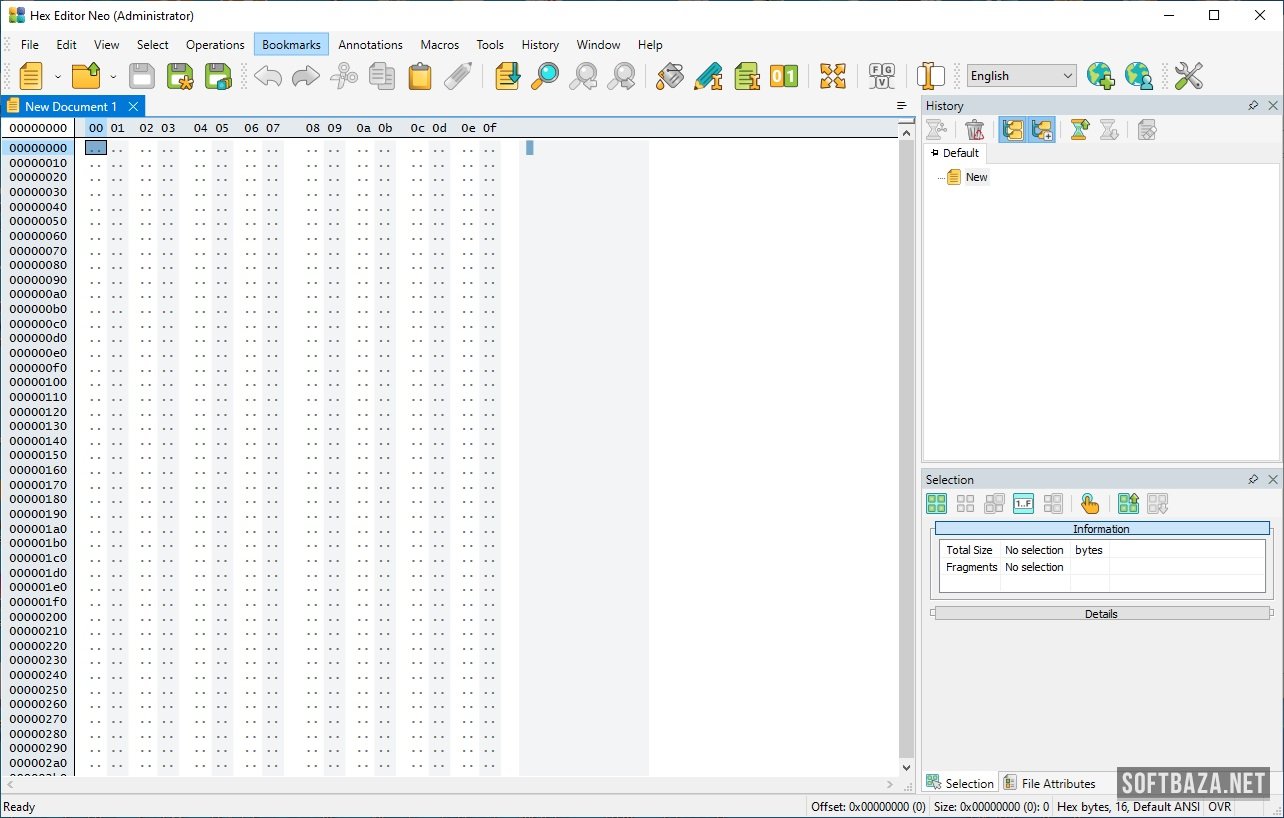Toggle the 1..F button in Selection toolbar
This screenshot has width=1284, height=818.
(x=1023, y=504)
